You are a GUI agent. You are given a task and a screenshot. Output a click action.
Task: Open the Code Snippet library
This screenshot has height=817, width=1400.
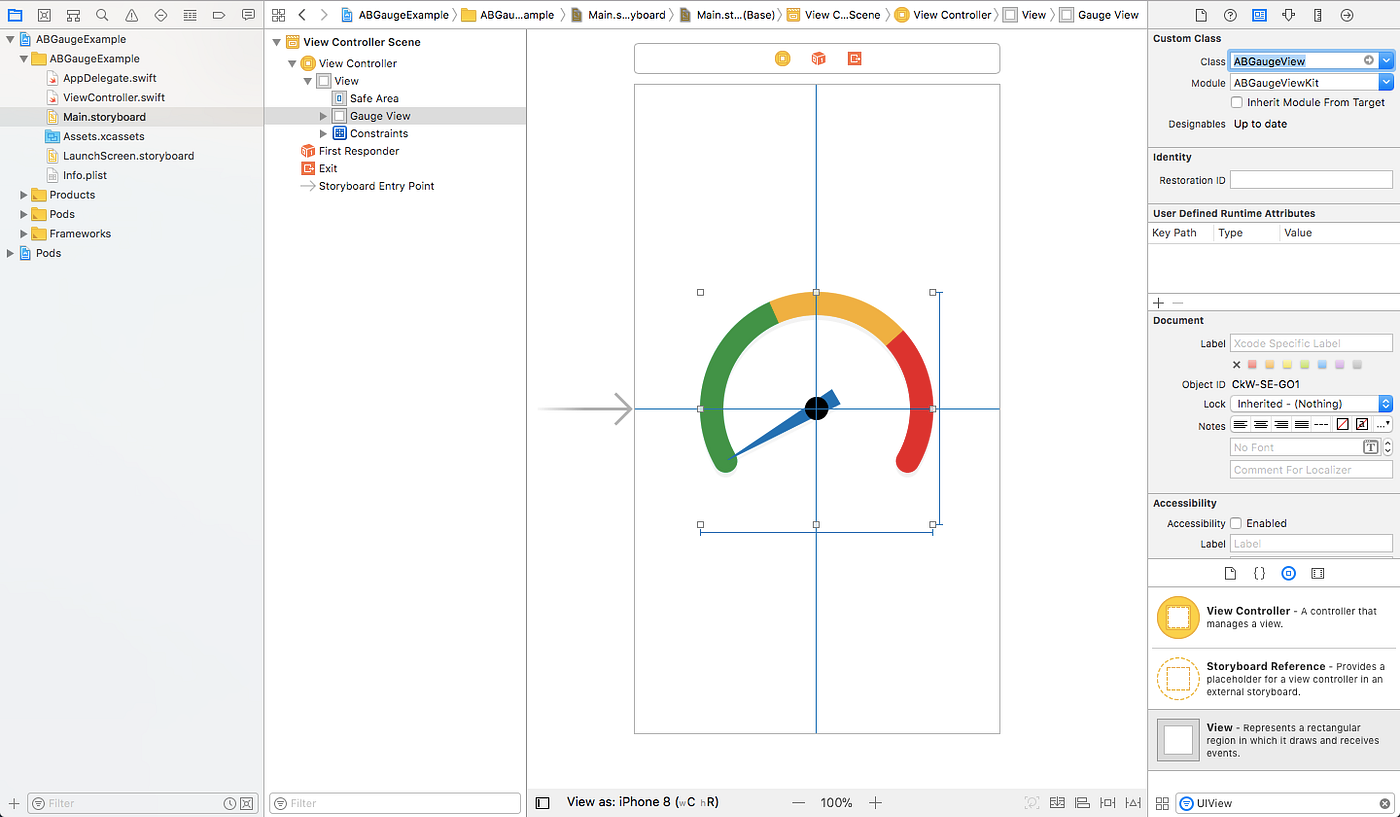coord(1259,573)
